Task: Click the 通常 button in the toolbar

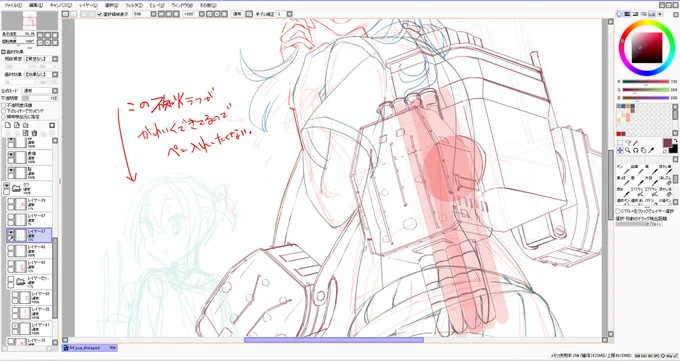Action: (237, 14)
